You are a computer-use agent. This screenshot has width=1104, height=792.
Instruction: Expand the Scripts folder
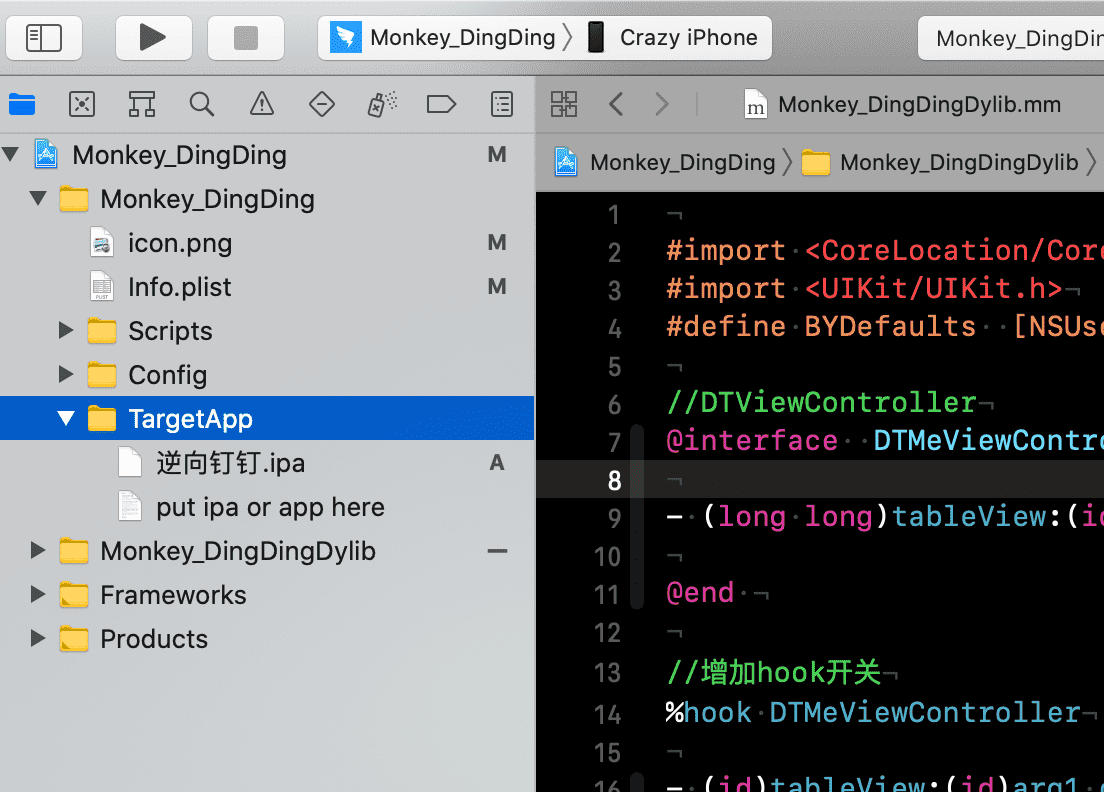(x=66, y=330)
